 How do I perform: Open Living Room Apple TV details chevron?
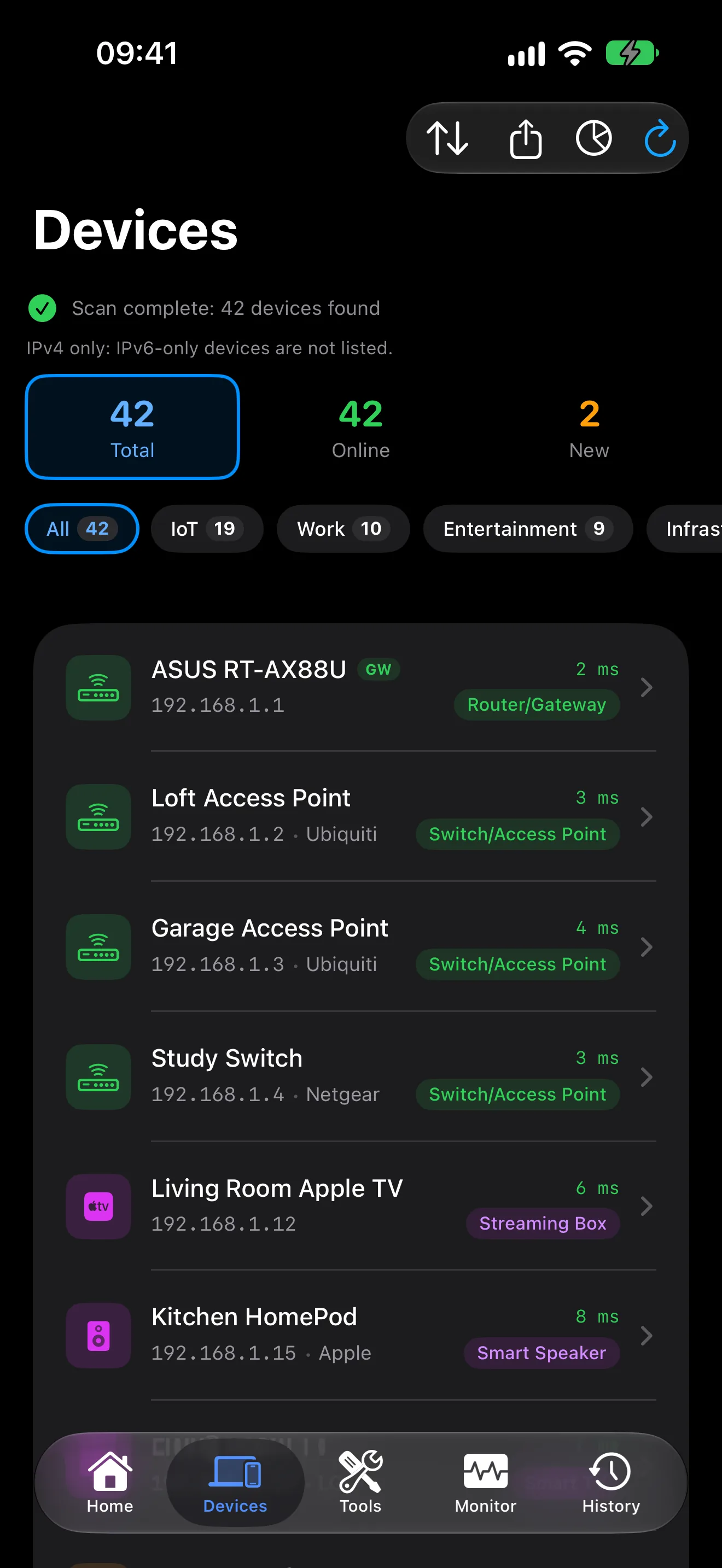pos(647,1207)
